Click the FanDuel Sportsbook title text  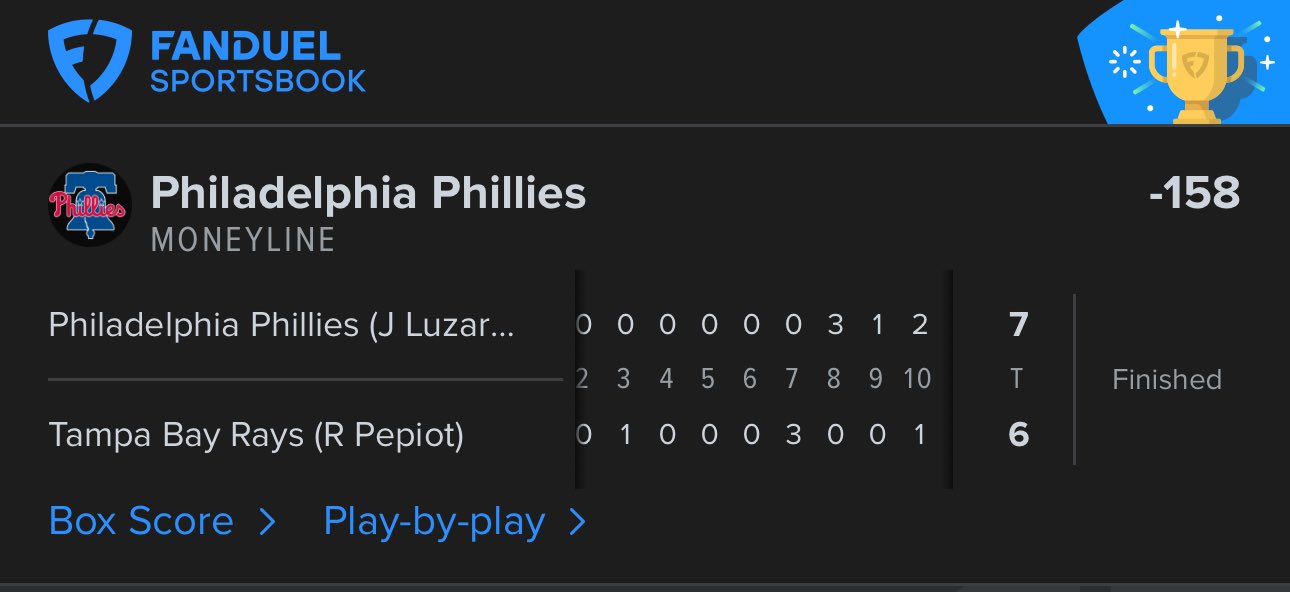pos(257,62)
